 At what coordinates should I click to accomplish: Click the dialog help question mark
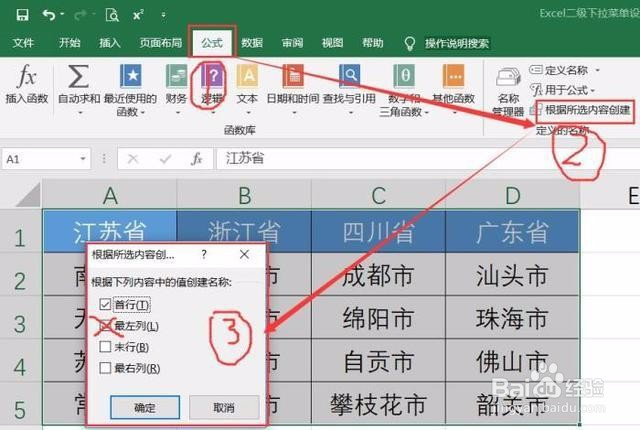204,255
